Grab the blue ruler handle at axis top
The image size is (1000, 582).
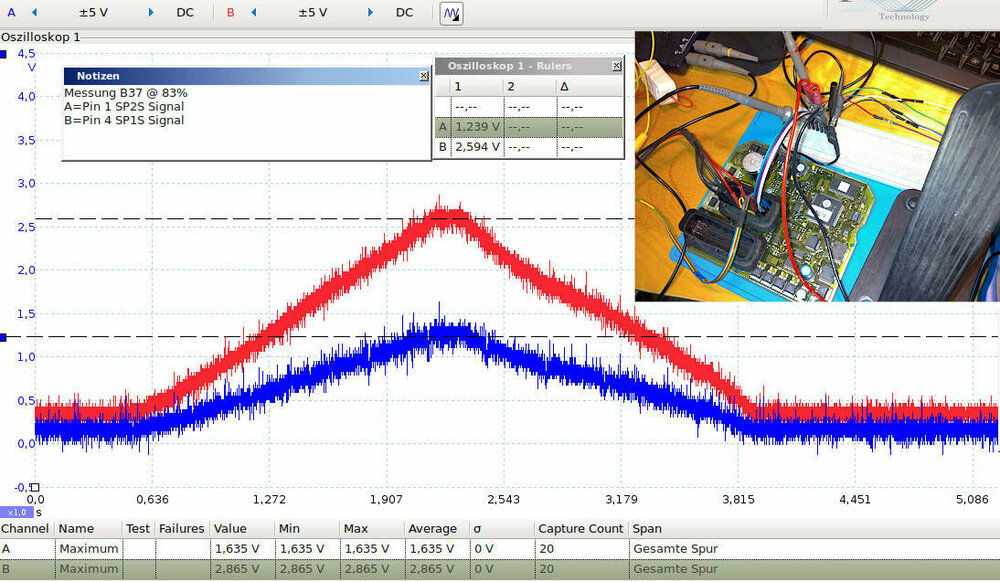(5, 55)
